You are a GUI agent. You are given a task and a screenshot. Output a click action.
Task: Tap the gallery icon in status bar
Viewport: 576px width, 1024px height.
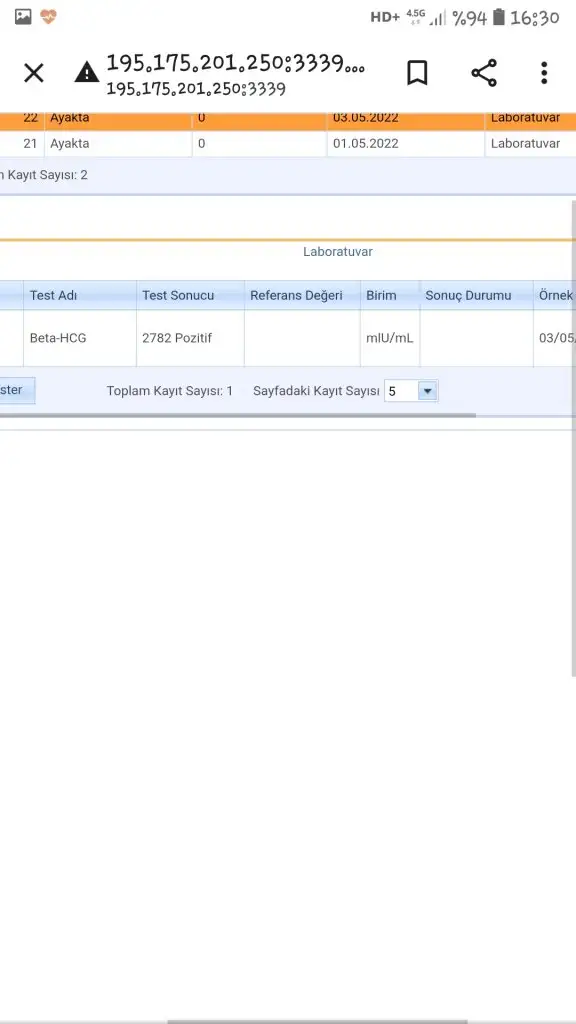[x=23, y=17]
